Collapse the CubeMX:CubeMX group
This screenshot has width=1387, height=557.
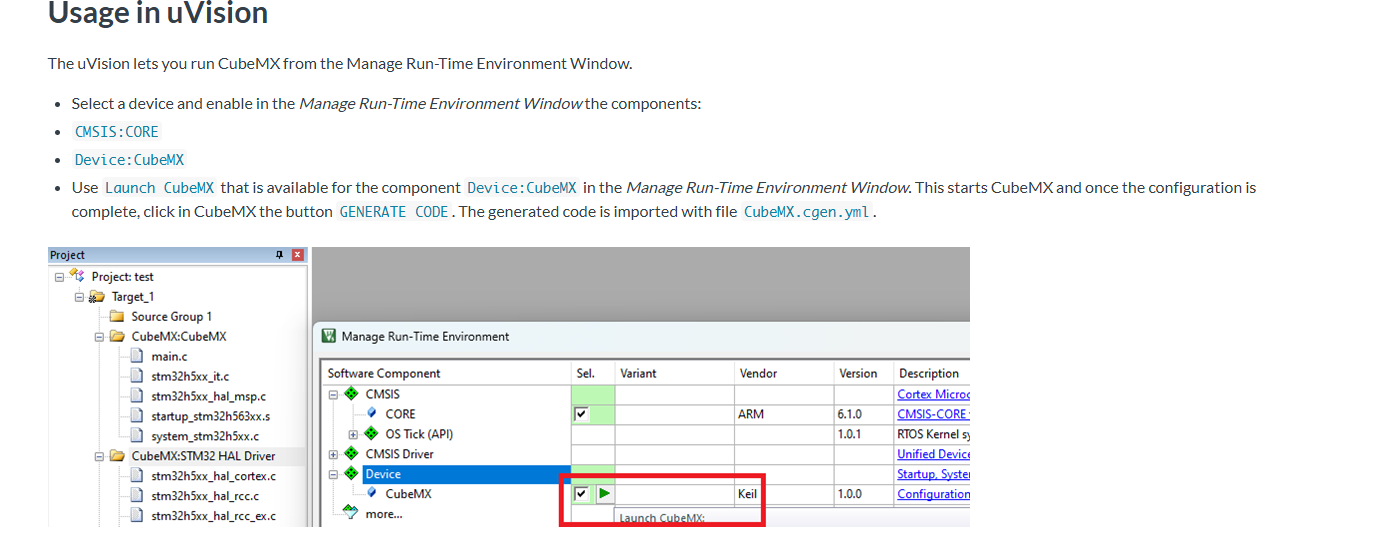[x=100, y=337]
